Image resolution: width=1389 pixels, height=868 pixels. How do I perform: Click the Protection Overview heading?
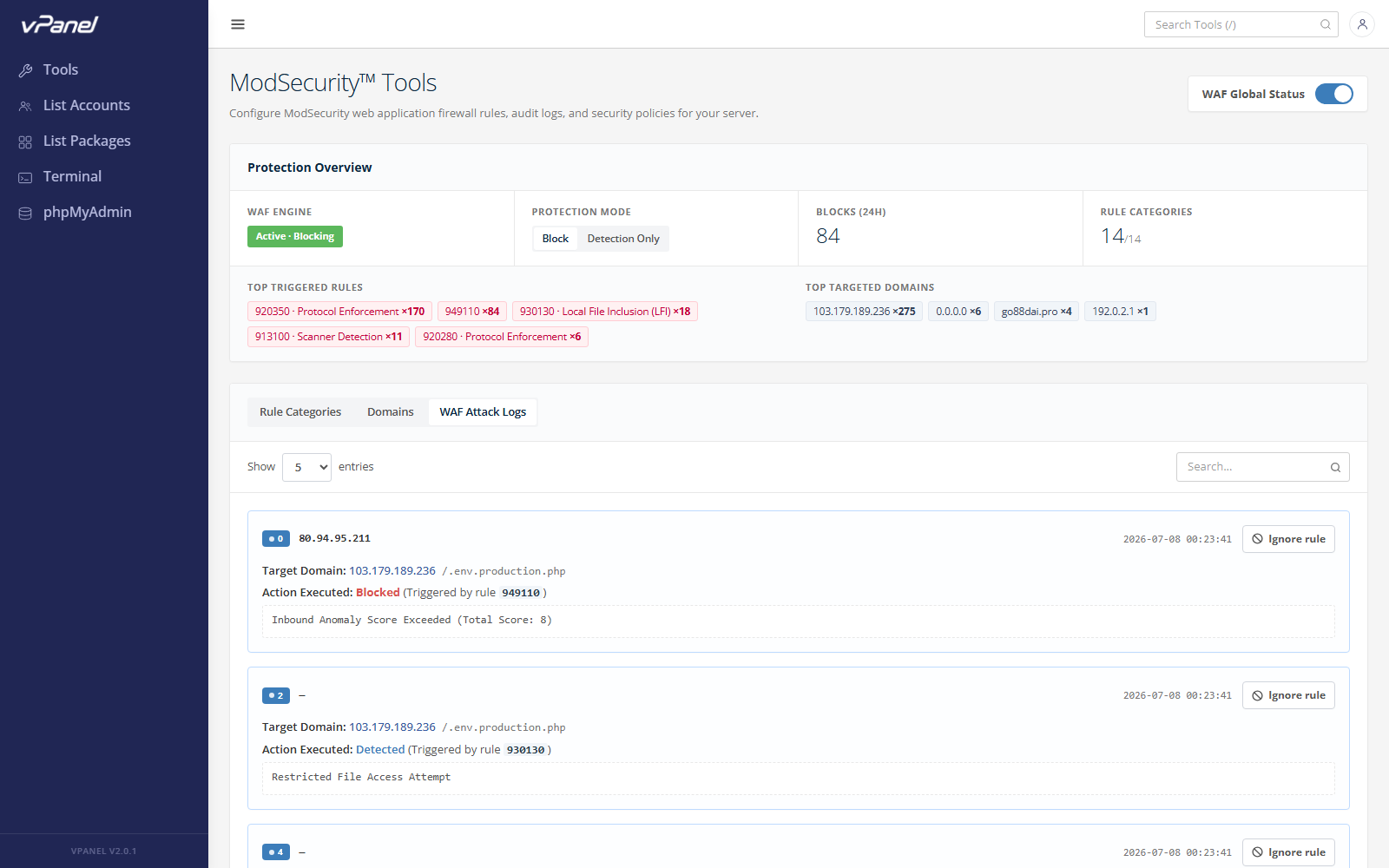point(309,168)
